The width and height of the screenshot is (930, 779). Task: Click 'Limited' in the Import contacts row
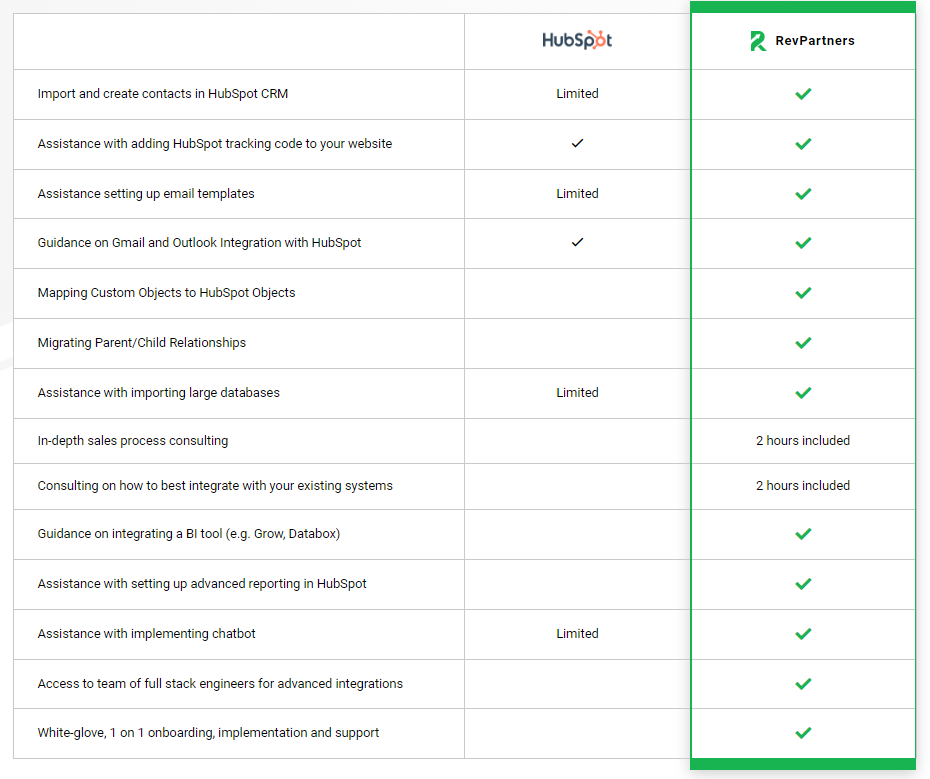coord(577,94)
